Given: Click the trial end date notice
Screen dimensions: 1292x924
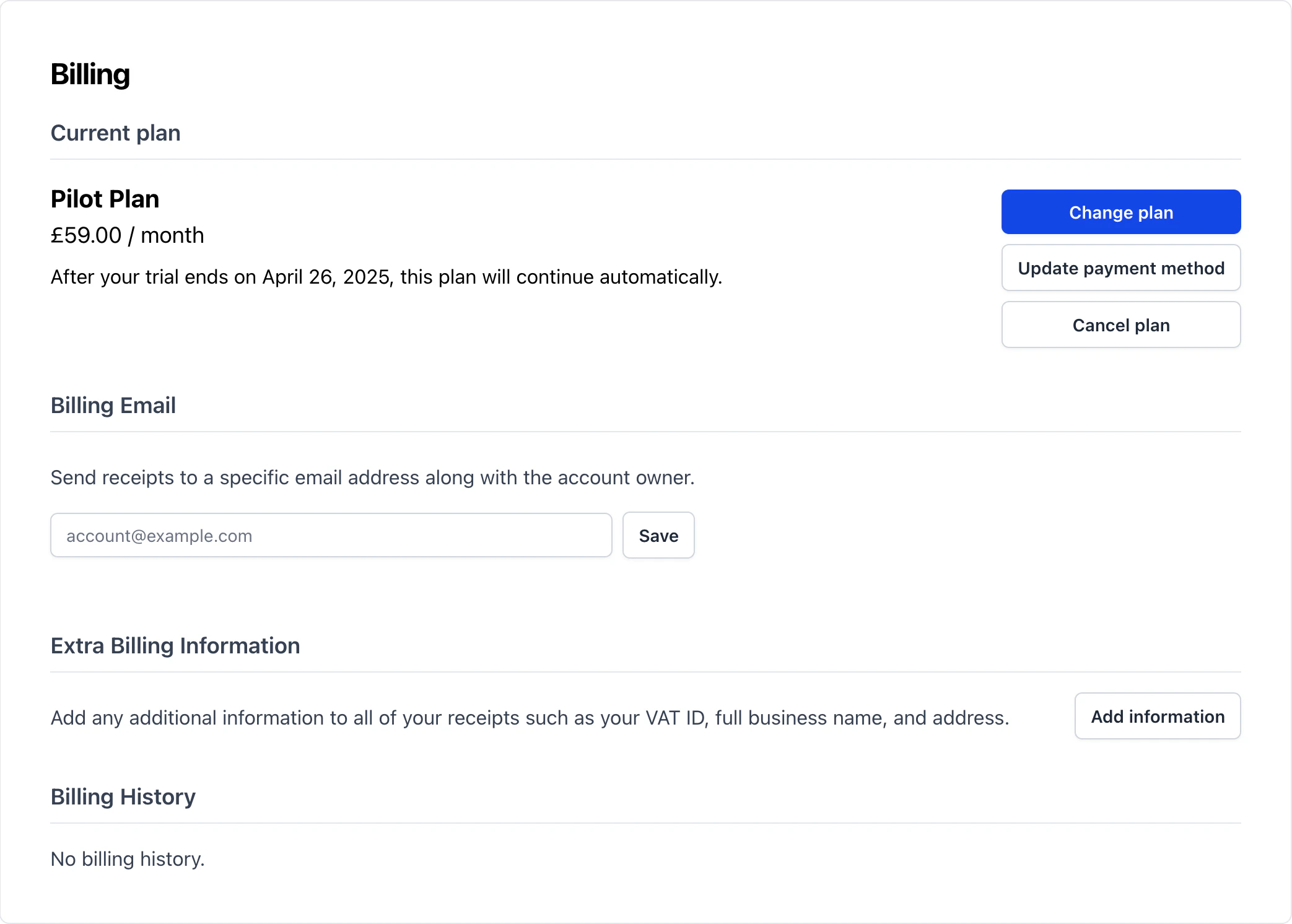Looking at the screenshot, I should click(x=386, y=277).
